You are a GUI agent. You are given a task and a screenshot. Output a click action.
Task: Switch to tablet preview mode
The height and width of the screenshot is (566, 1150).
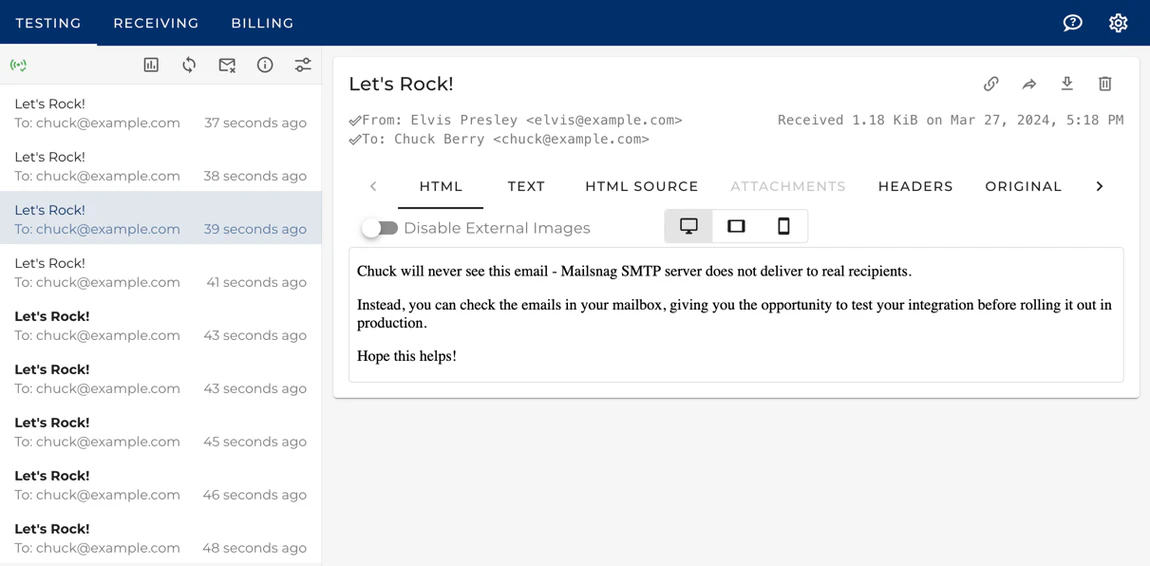pos(736,226)
